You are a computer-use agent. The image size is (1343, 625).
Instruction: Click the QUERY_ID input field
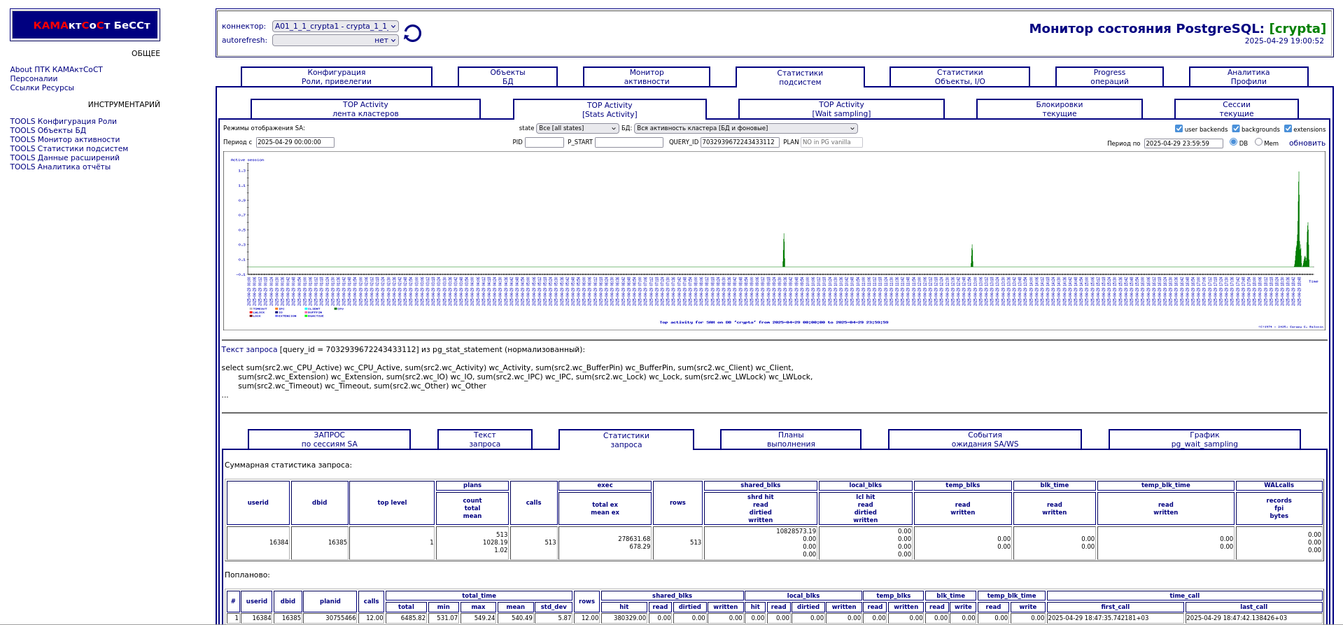coord(739,143)
